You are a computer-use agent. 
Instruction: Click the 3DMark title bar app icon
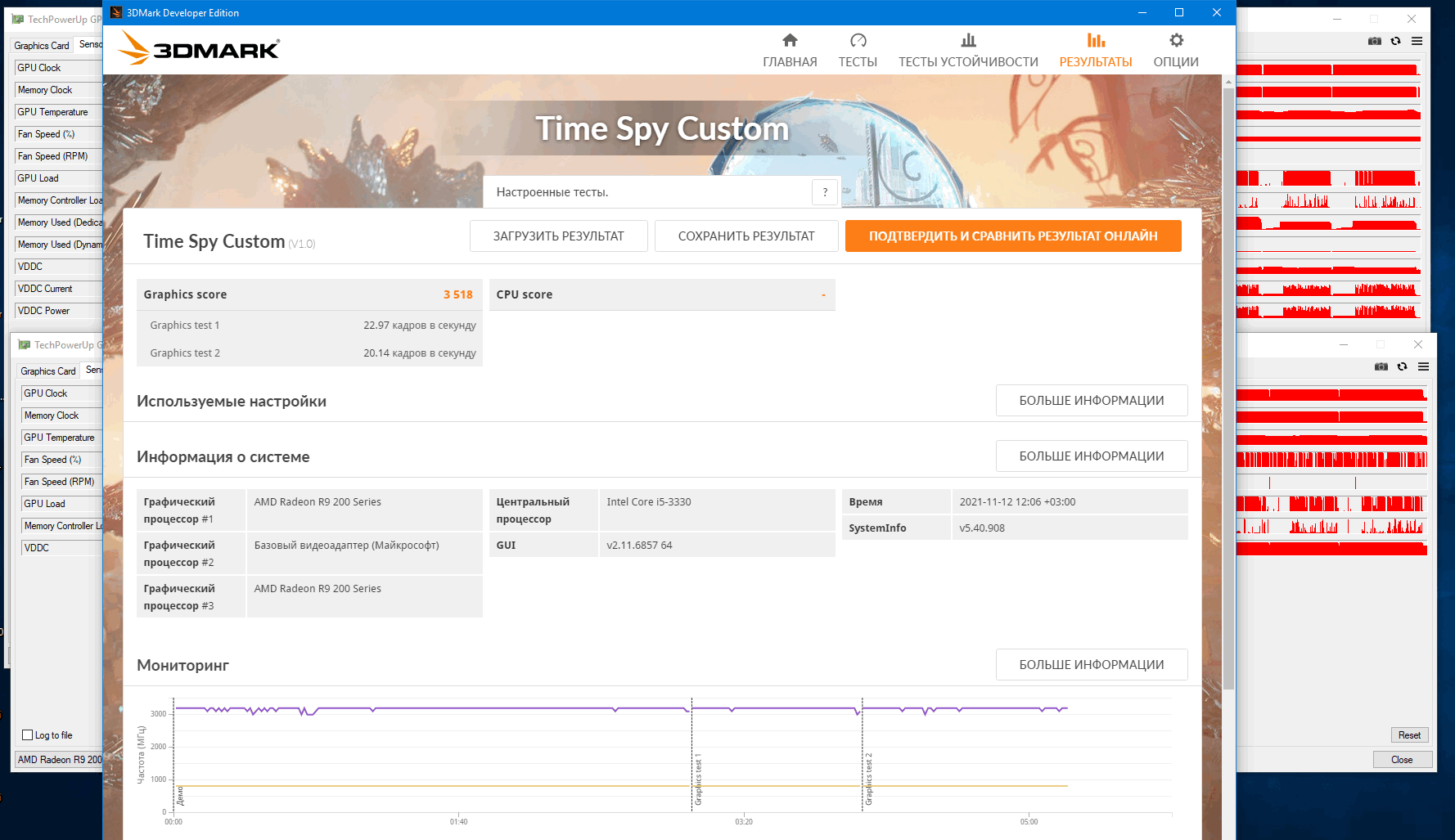tap(116, 12)
